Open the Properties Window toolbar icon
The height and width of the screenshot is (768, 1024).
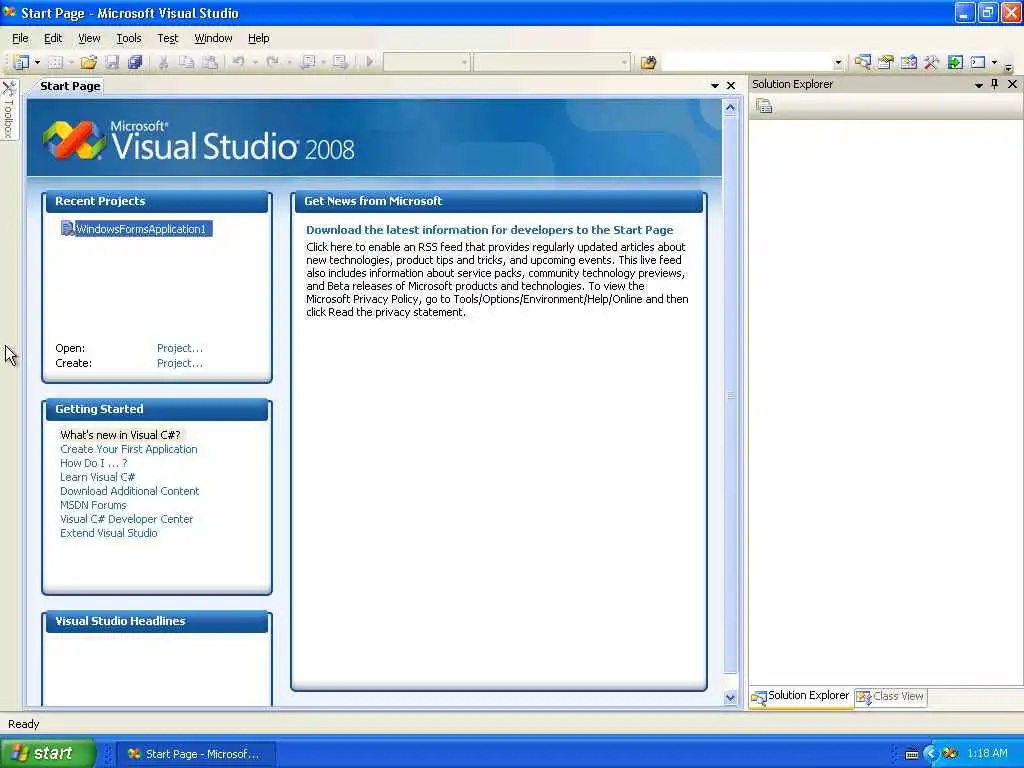coord(886,62)
